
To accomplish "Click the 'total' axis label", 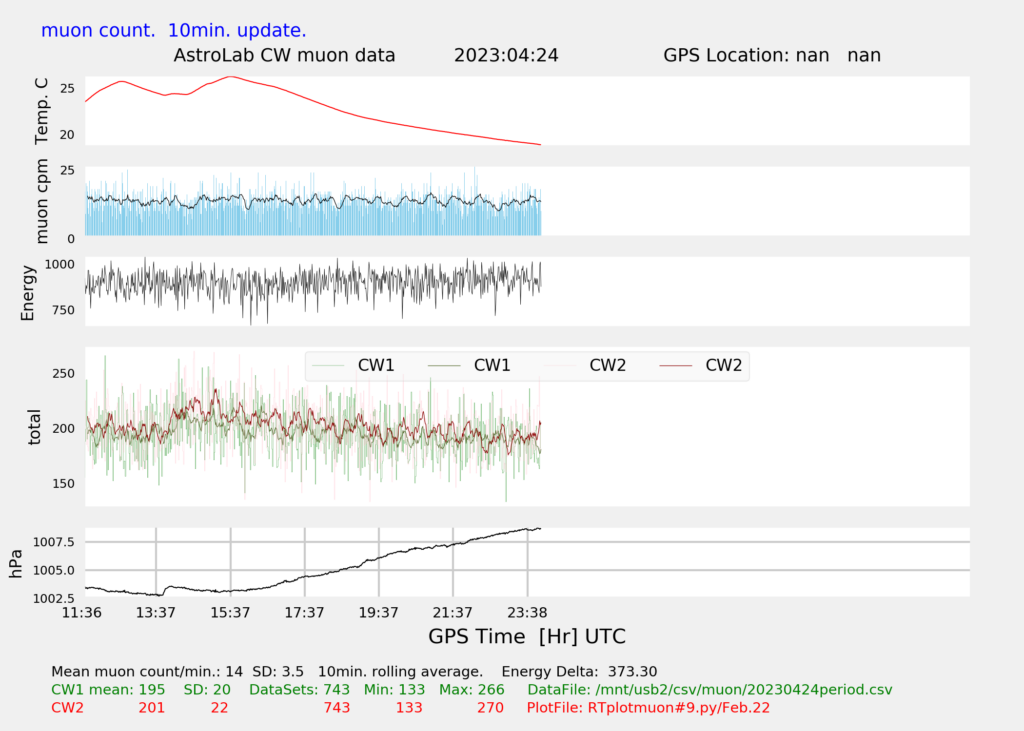I will click(x=34, y=427).
